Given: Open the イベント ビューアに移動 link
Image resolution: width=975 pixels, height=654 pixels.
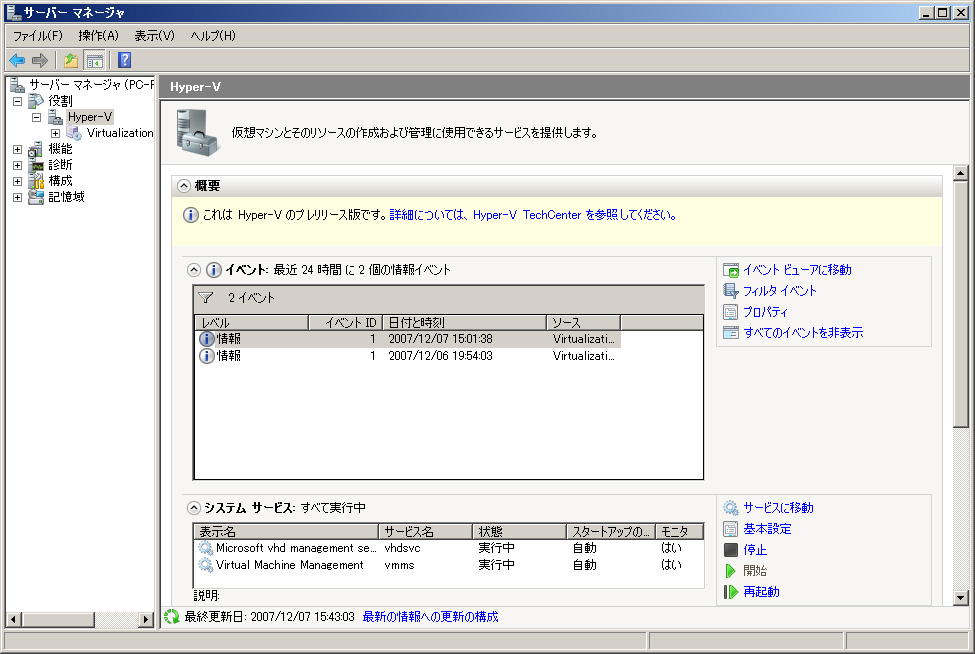Looking at the screenshot, I should [x=797, y=270].
